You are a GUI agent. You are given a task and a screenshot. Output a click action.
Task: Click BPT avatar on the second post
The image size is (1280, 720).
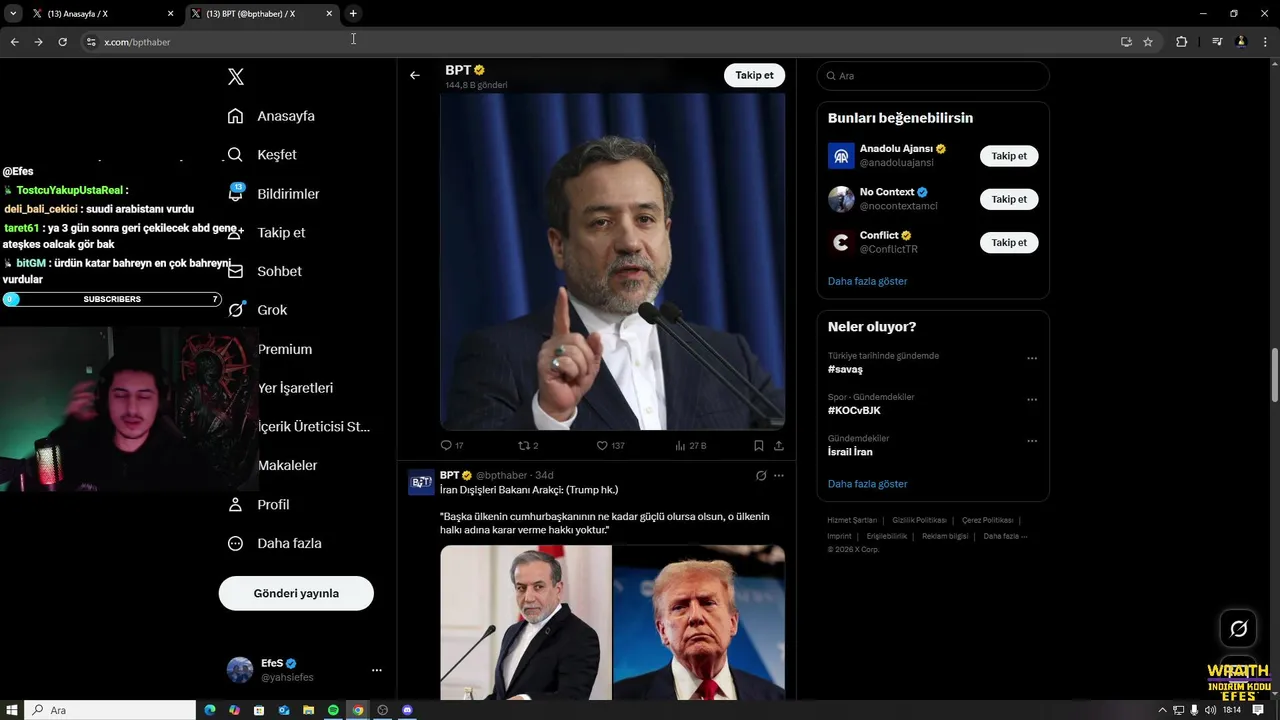[x=421, y=482]
